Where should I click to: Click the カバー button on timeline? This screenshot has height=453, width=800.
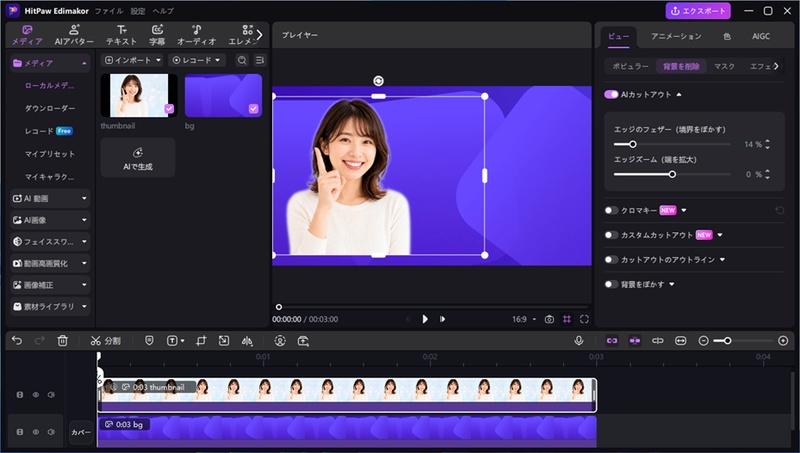click(x=81, y=432)
